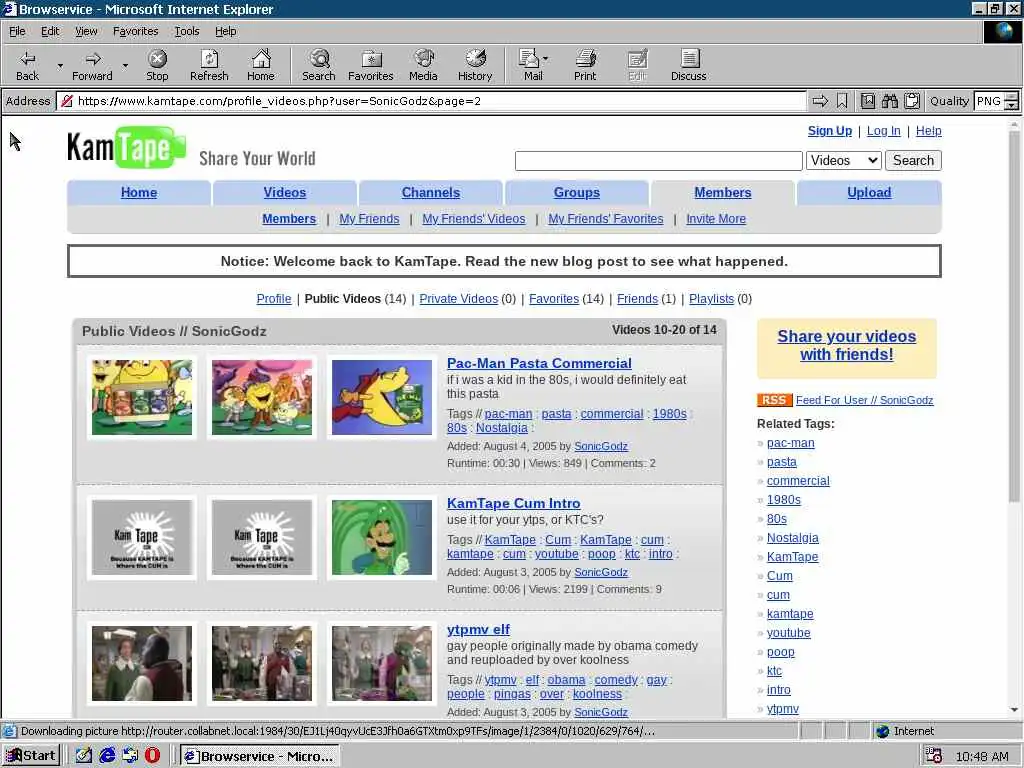Click the scrollbar down arrow

(1014, 711)
